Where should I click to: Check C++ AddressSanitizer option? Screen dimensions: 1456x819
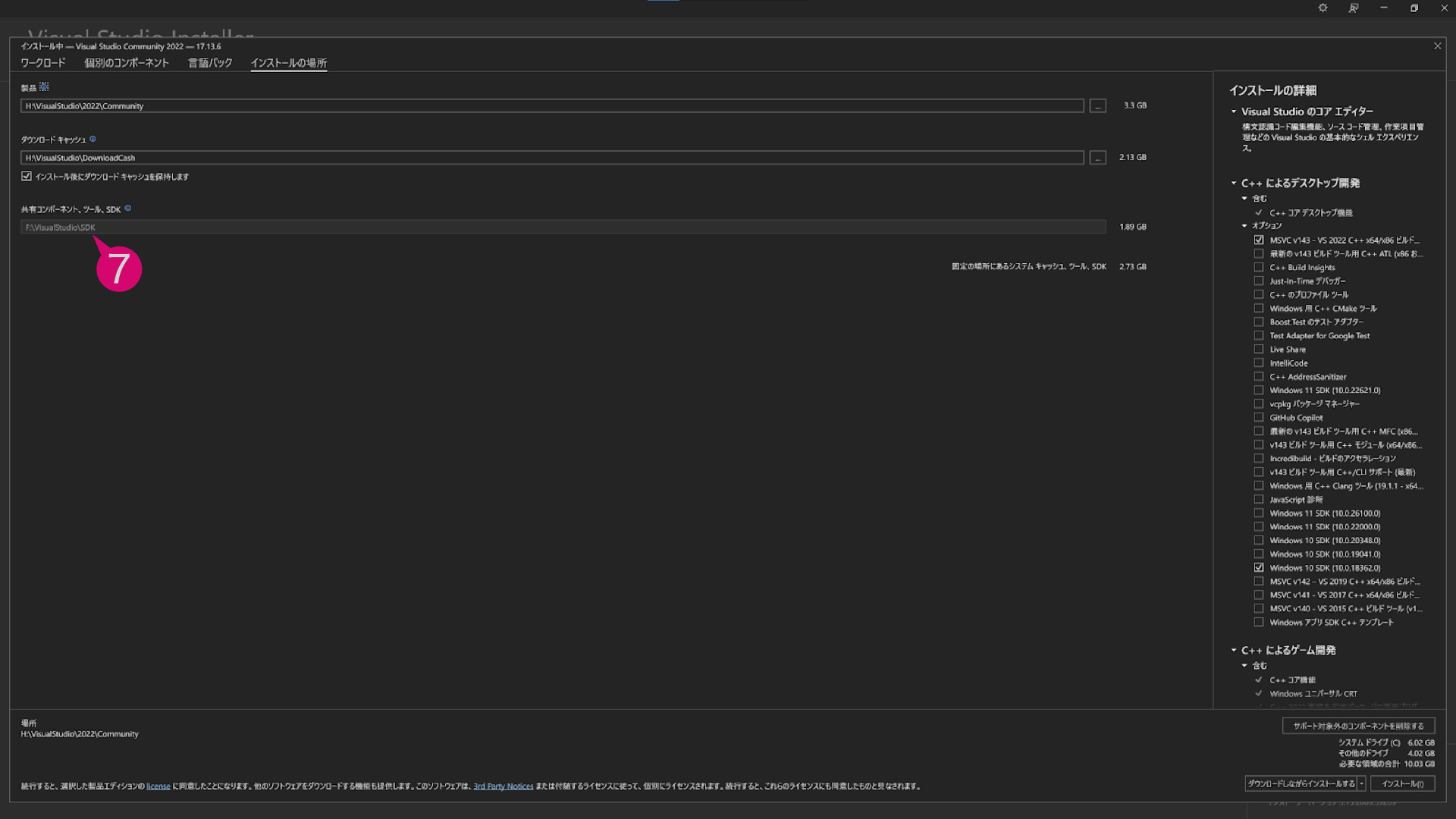(x=1259, y=376)
